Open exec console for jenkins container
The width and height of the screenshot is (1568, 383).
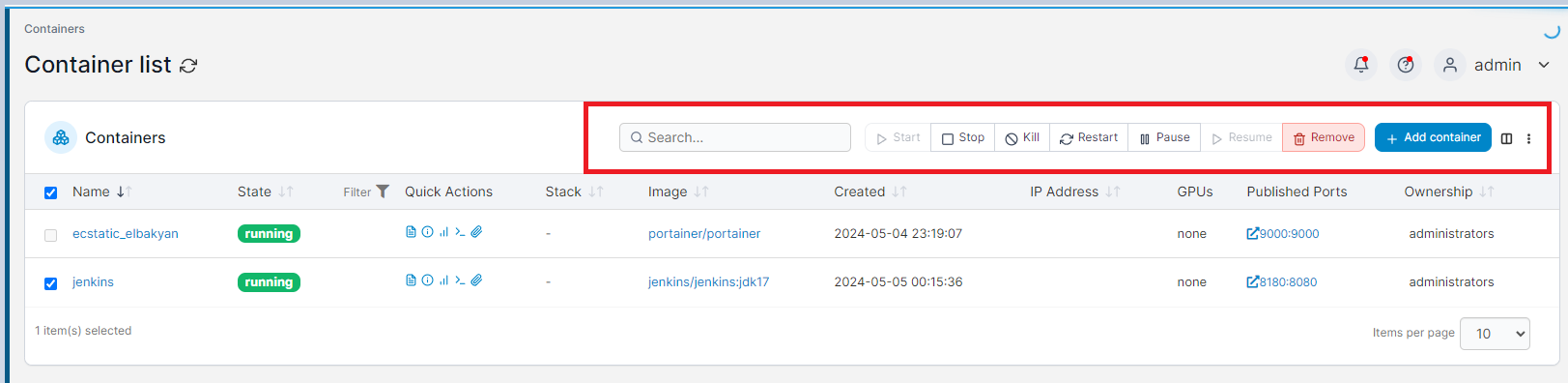click(460, 280)
